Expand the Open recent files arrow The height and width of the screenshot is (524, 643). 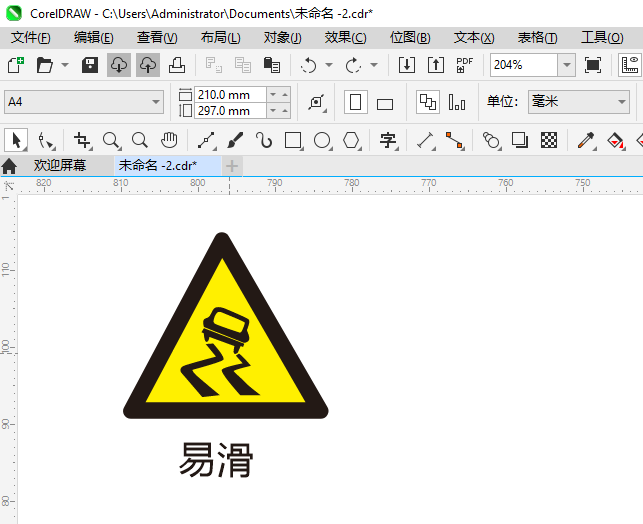point(65,65)
